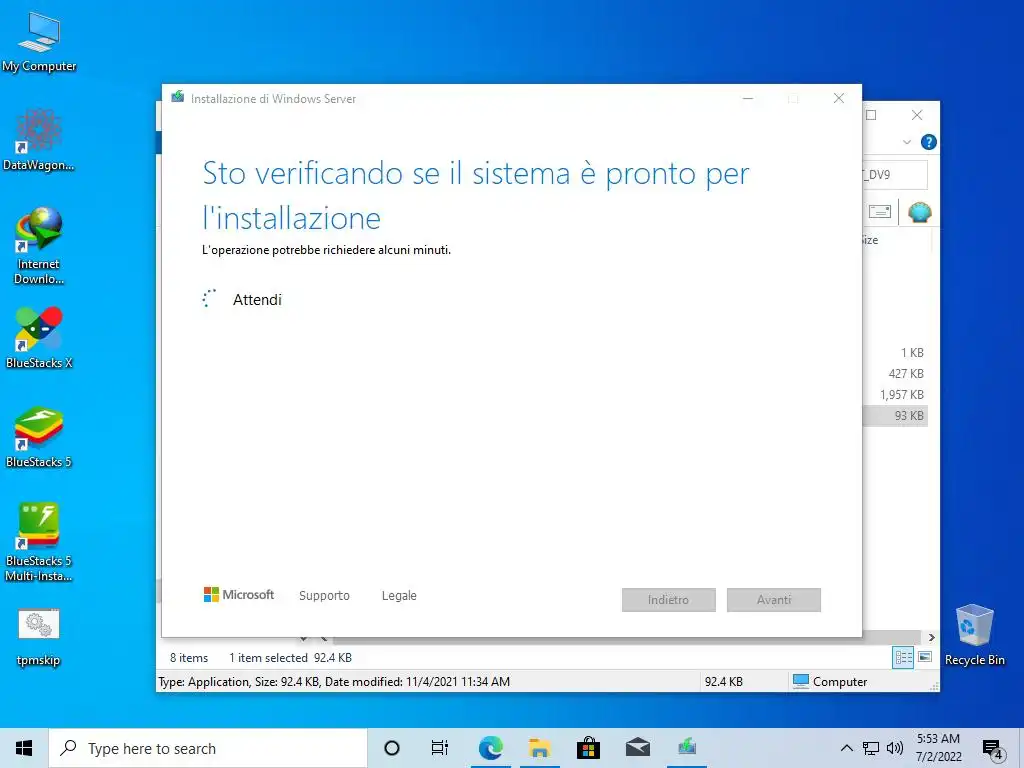Select the 1,957 KB file row

click(895, 394)
